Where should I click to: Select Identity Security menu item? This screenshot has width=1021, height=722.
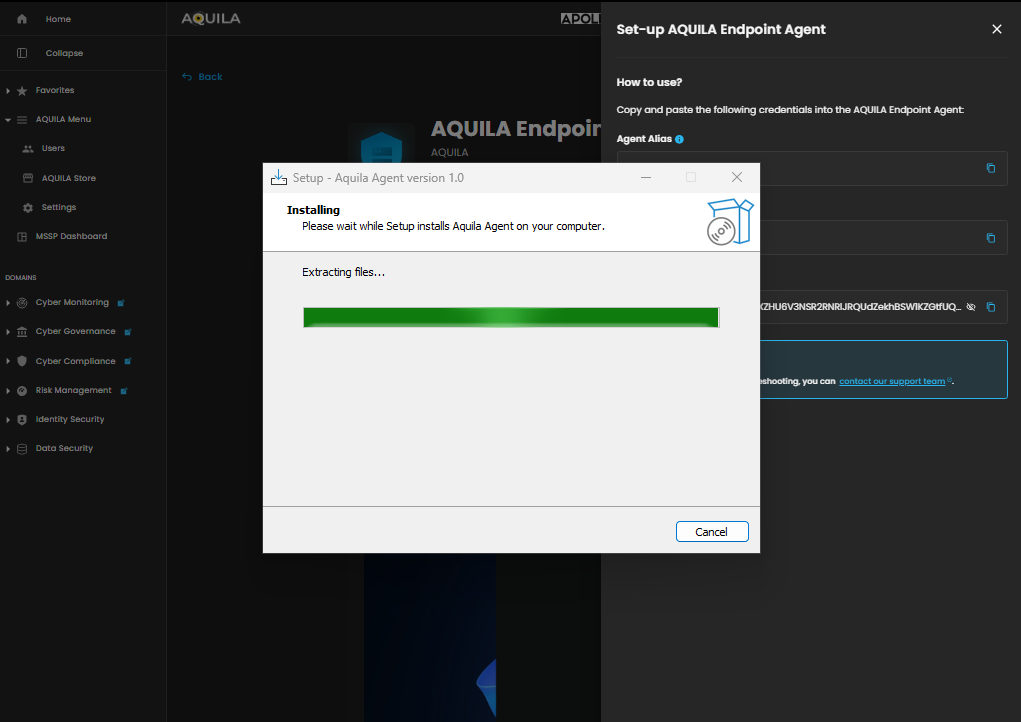point(69,419)
